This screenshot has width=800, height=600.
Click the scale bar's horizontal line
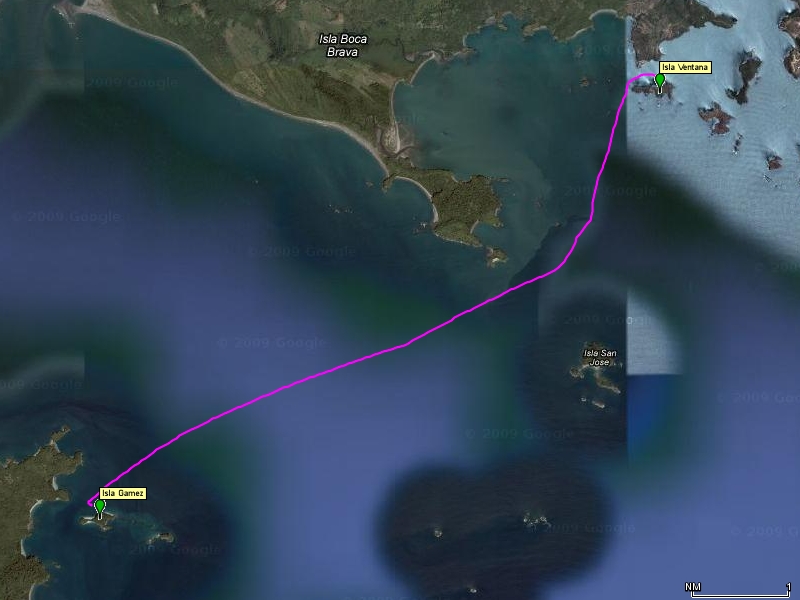[739, 594]
